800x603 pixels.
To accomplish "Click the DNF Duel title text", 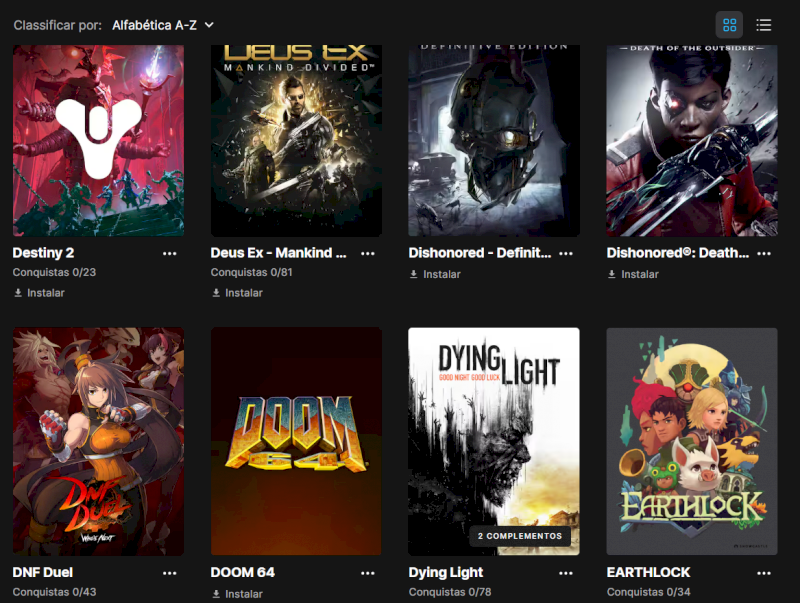I will pyautogui.click(x=43, y=572).
